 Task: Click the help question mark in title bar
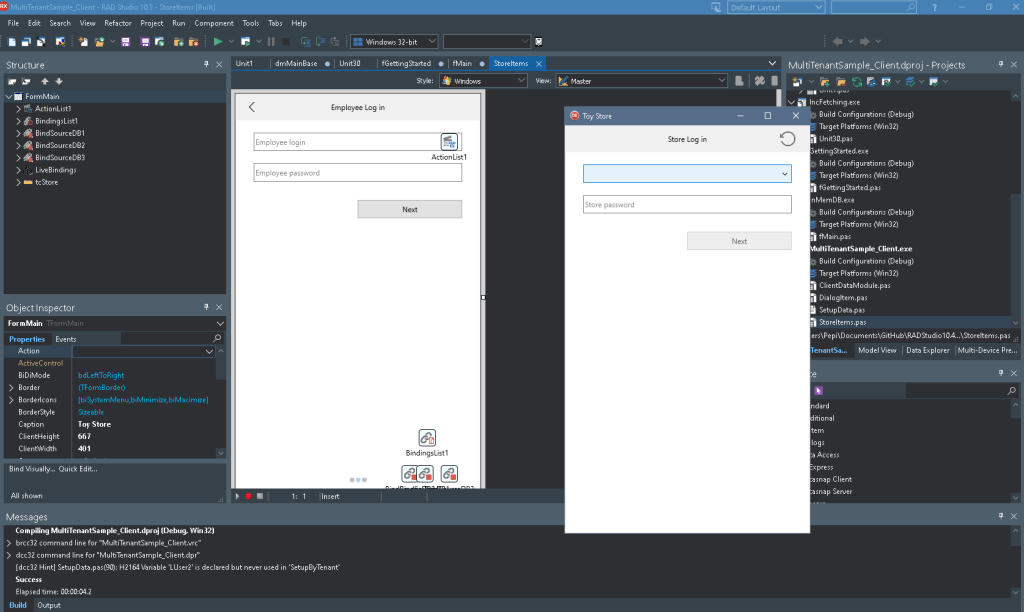(935, 8)
